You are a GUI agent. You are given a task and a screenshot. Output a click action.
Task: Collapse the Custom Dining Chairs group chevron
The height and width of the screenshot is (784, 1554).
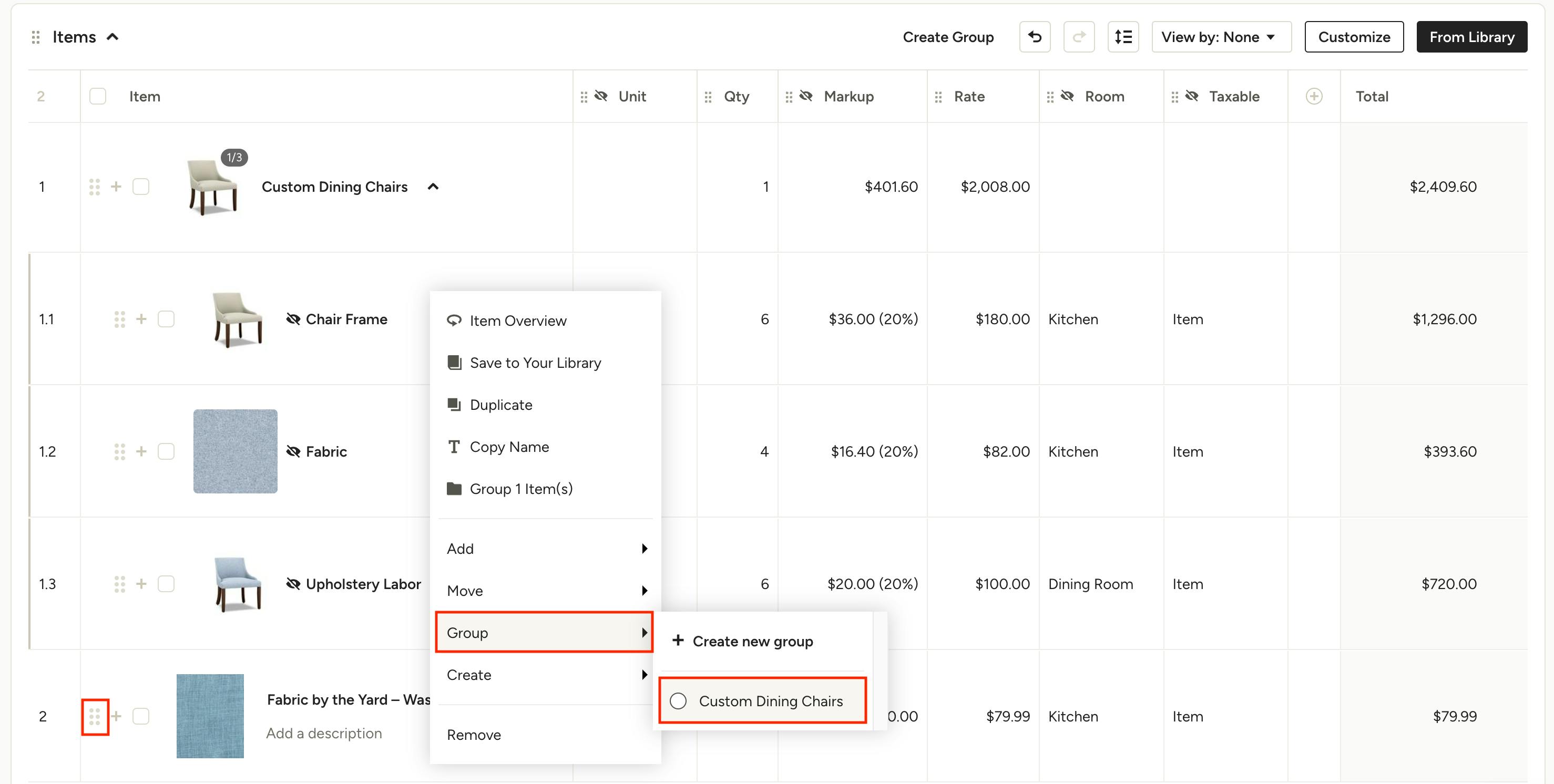pyautogui.click(x=433, y=187)
